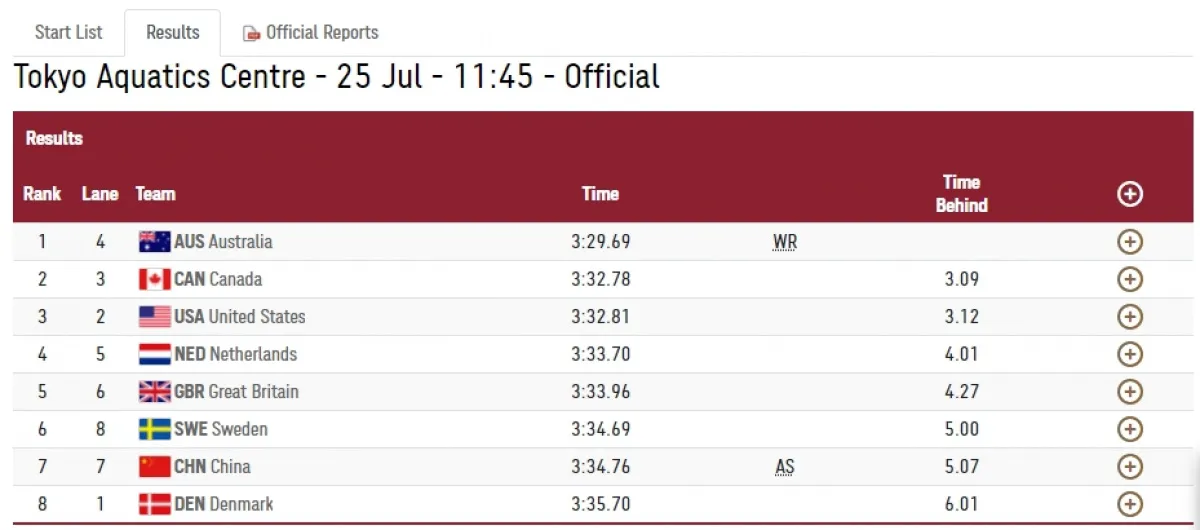Open the Official Reports tab

[310, 33]
